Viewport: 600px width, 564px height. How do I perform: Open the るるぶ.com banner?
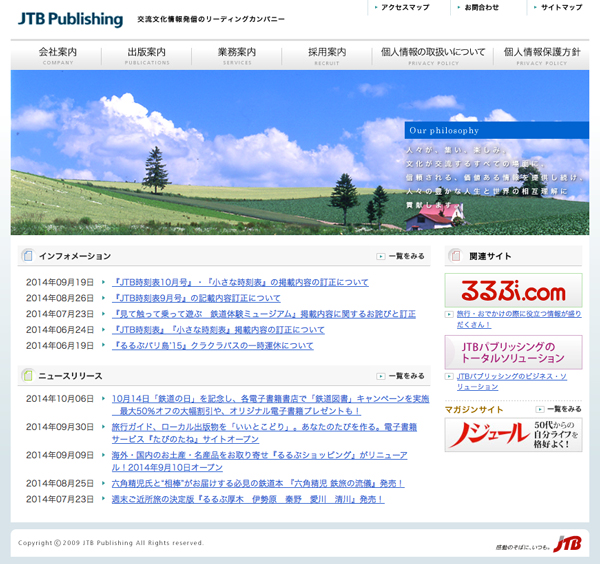tap(513, 291)
